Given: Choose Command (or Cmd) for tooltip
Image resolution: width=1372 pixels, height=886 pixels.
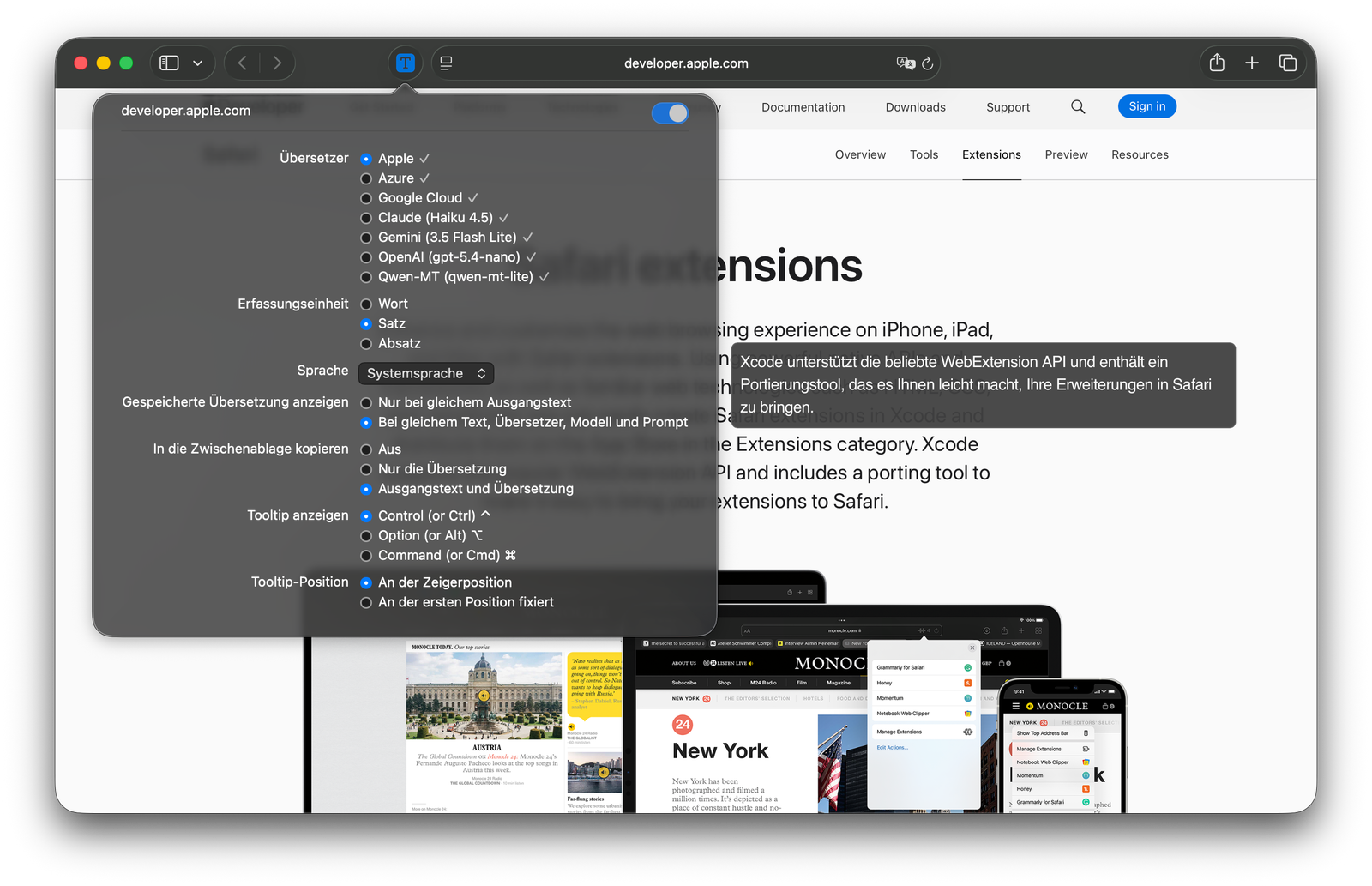Looking at the screenshot, I should pos(366,556).
